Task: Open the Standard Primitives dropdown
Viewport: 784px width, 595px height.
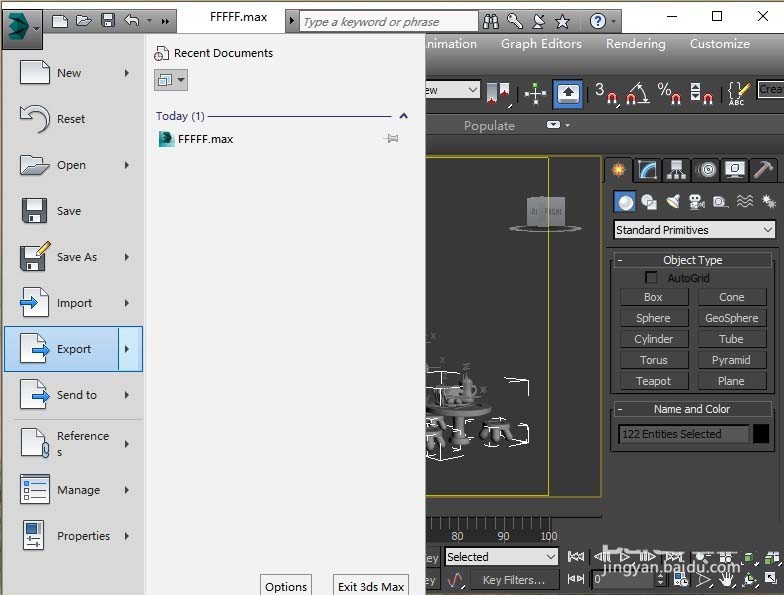Action: point(694,230)
